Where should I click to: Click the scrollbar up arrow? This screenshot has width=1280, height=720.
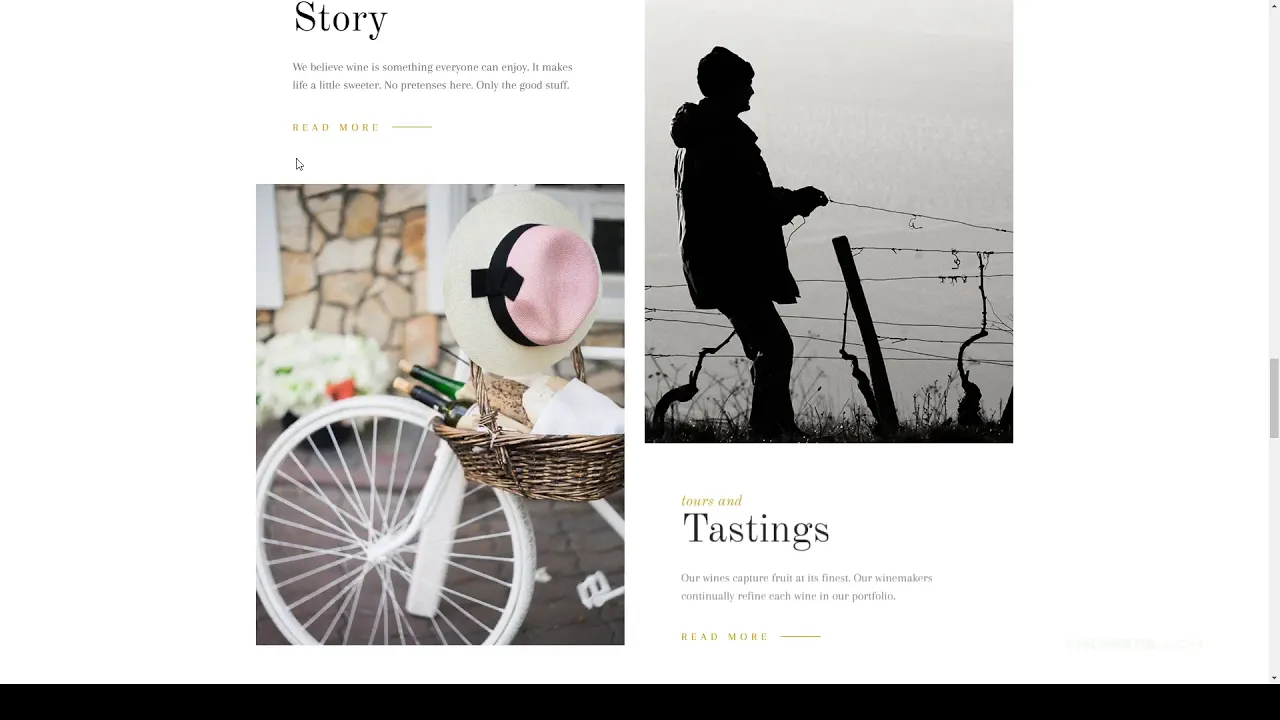click(1274, 6)
